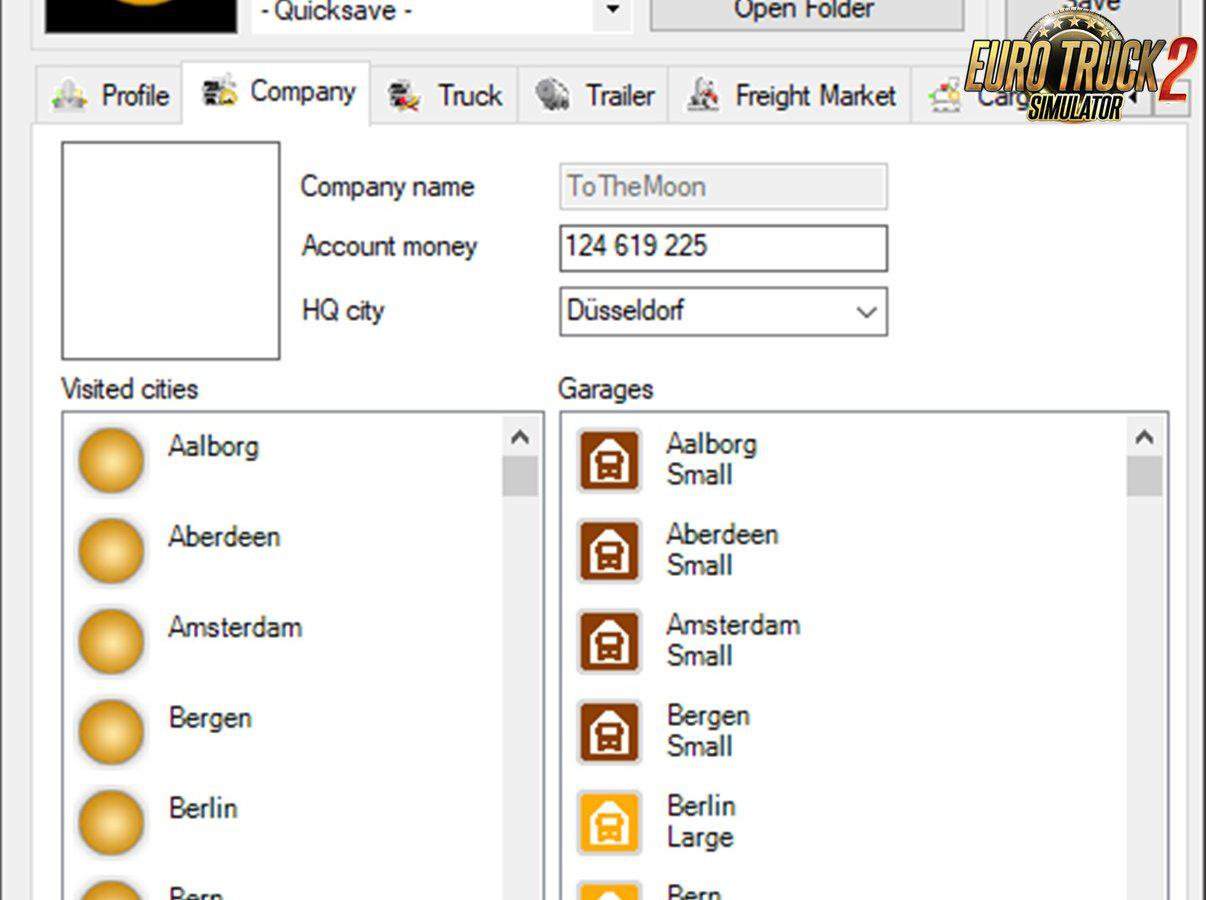Click the Berlin visited city circle
Screen dimensions: 1206x900
click(111, 823)
